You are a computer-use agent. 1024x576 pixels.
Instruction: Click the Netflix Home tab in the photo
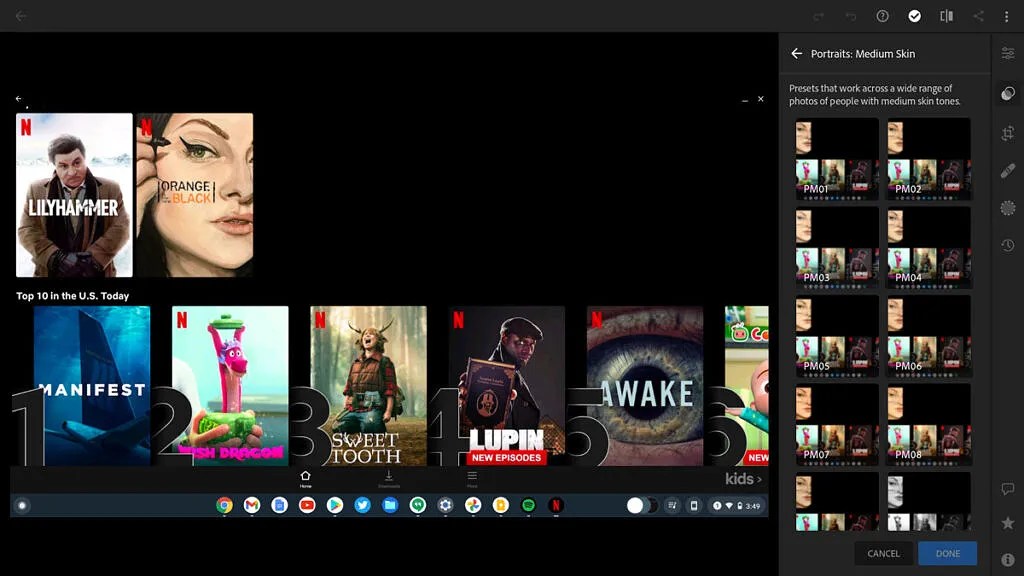(x=305, y=479)
